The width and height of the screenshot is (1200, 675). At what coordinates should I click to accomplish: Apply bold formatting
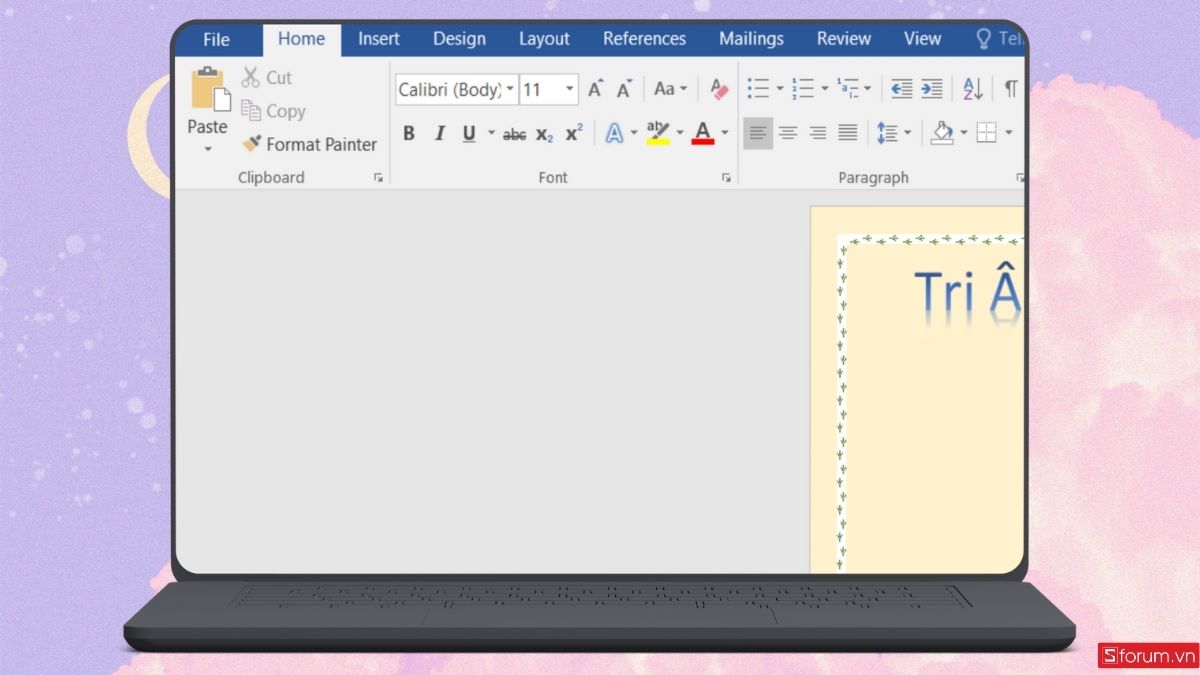tap(408, 132)
